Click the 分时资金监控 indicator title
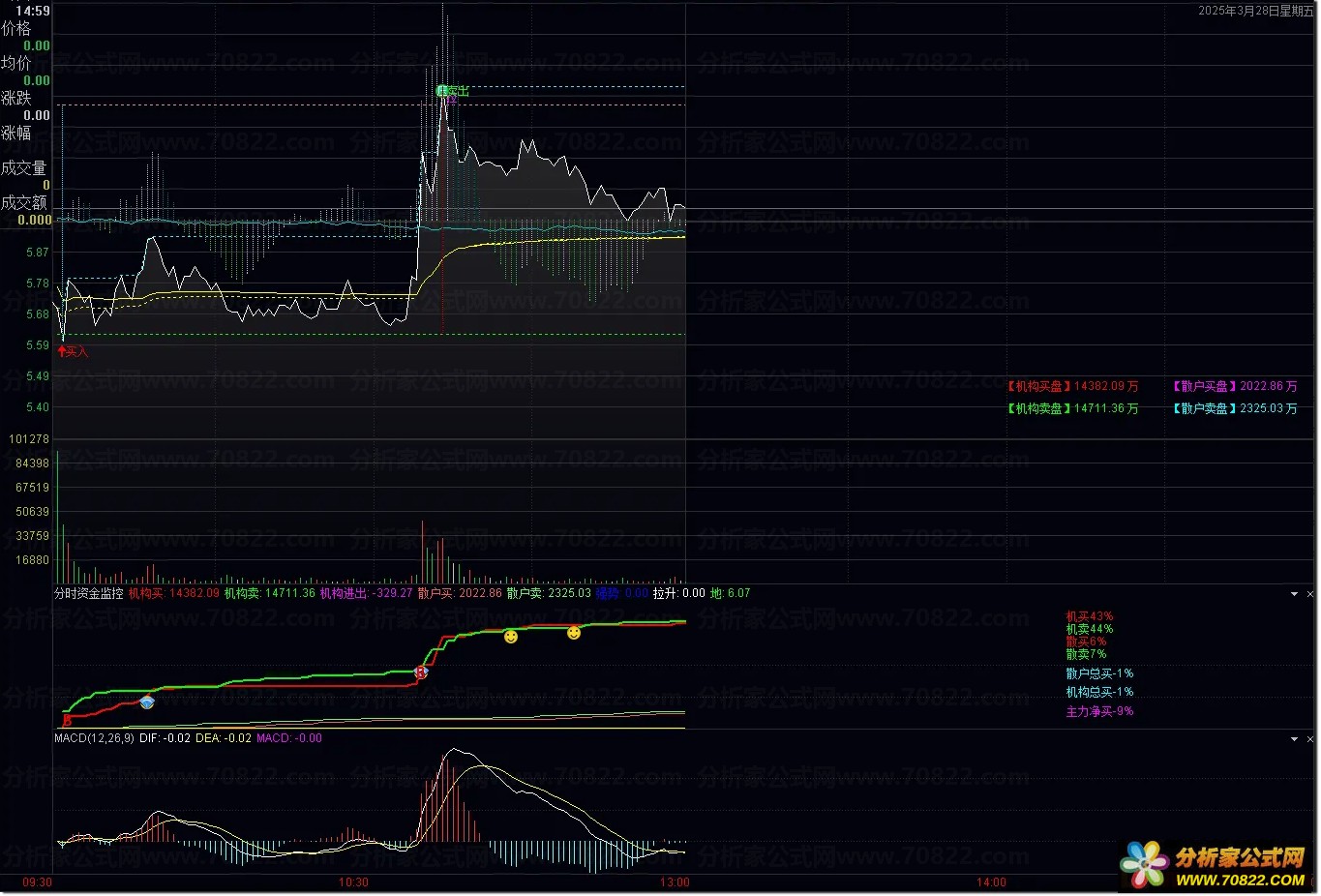This screenshot has height=896, width=1321. click(88, 593)
